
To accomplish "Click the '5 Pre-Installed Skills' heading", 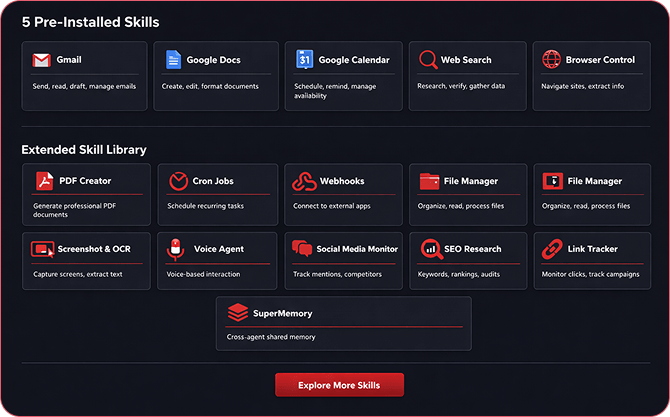I will coord(90,22).
